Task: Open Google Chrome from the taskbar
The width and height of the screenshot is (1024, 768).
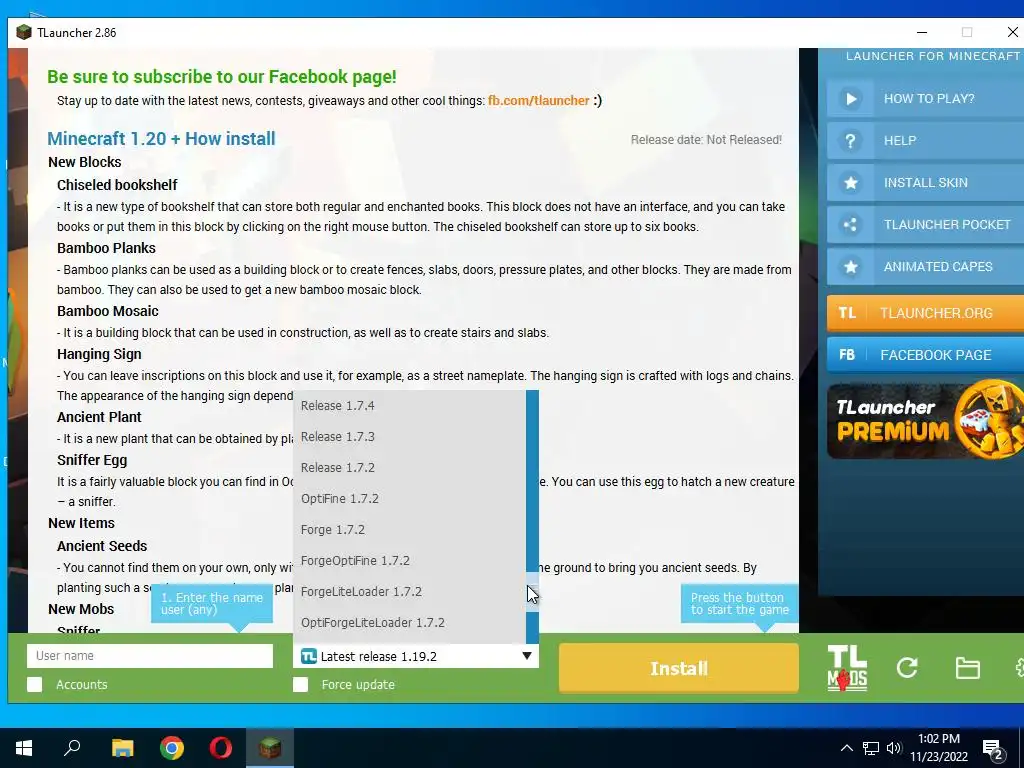Action: [x=172, y=748]
